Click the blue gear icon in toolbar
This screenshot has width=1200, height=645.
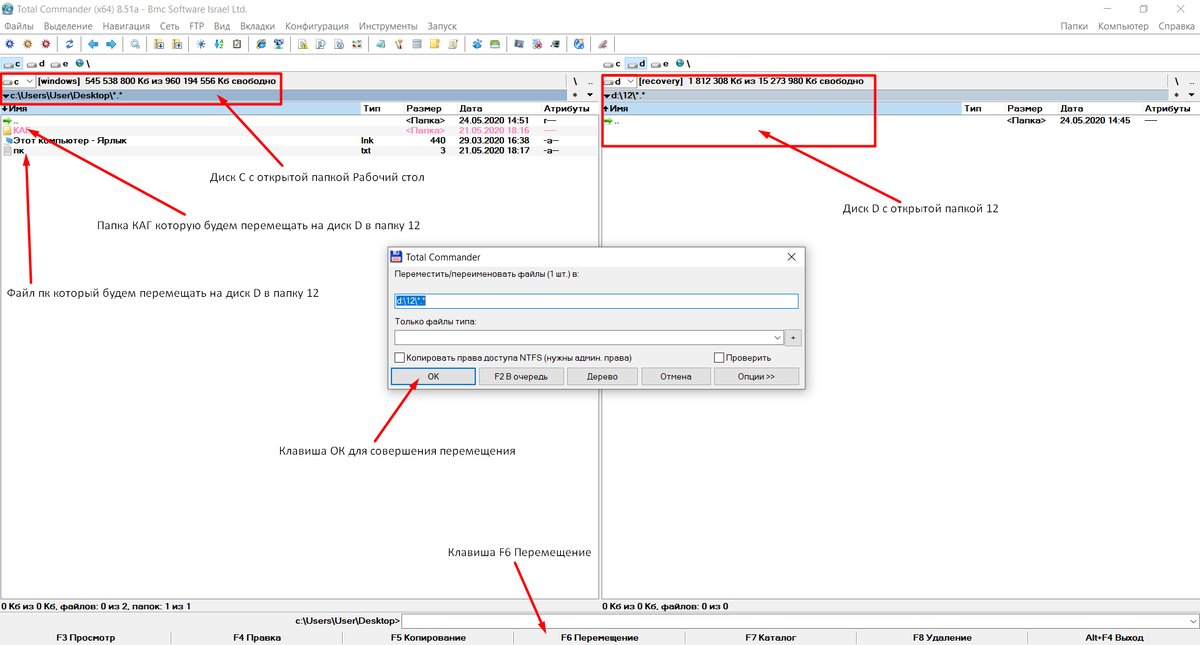pyautogui.click(x=9, y=44)
